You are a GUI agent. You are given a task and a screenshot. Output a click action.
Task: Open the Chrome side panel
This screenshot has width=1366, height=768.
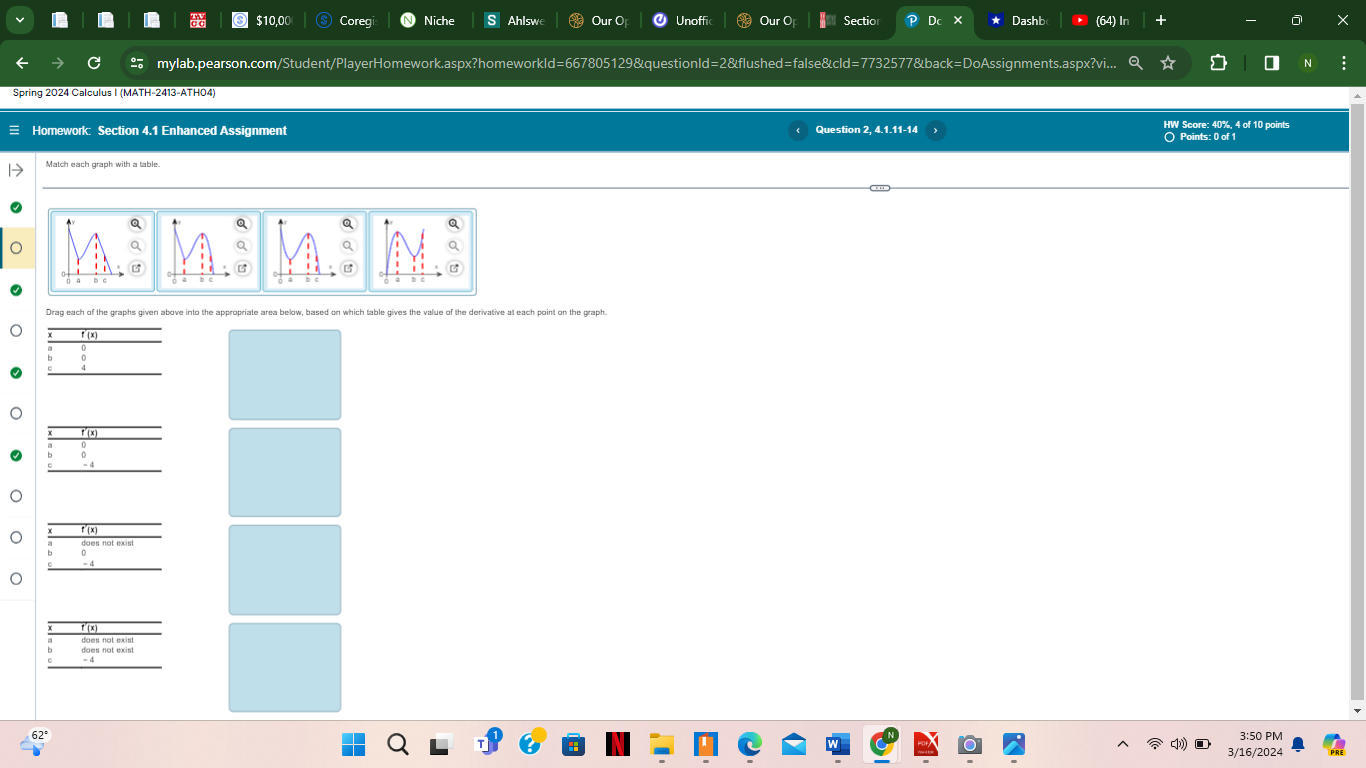tap(1271, 63)
